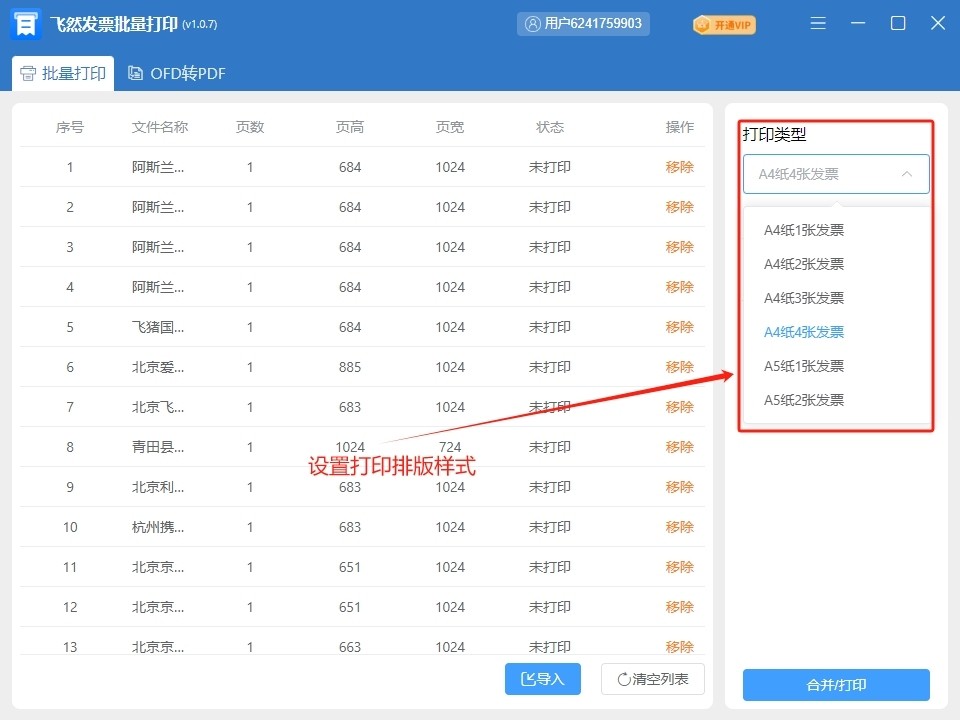Image resolution: width=960 pixels, height=720 pixels.
Task: Collapse the print type dropdown via its chevron
Action: pyautogui.click(x=907, y=173)
